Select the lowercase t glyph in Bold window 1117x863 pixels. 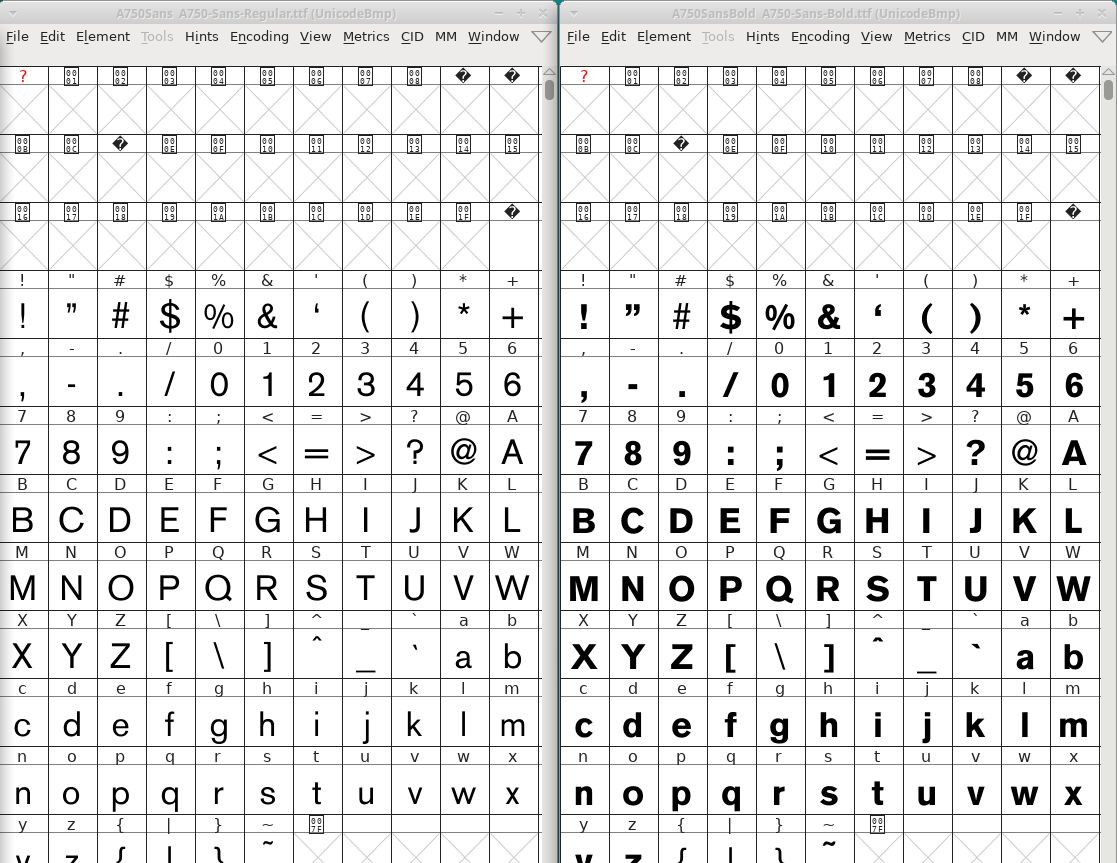878,792
